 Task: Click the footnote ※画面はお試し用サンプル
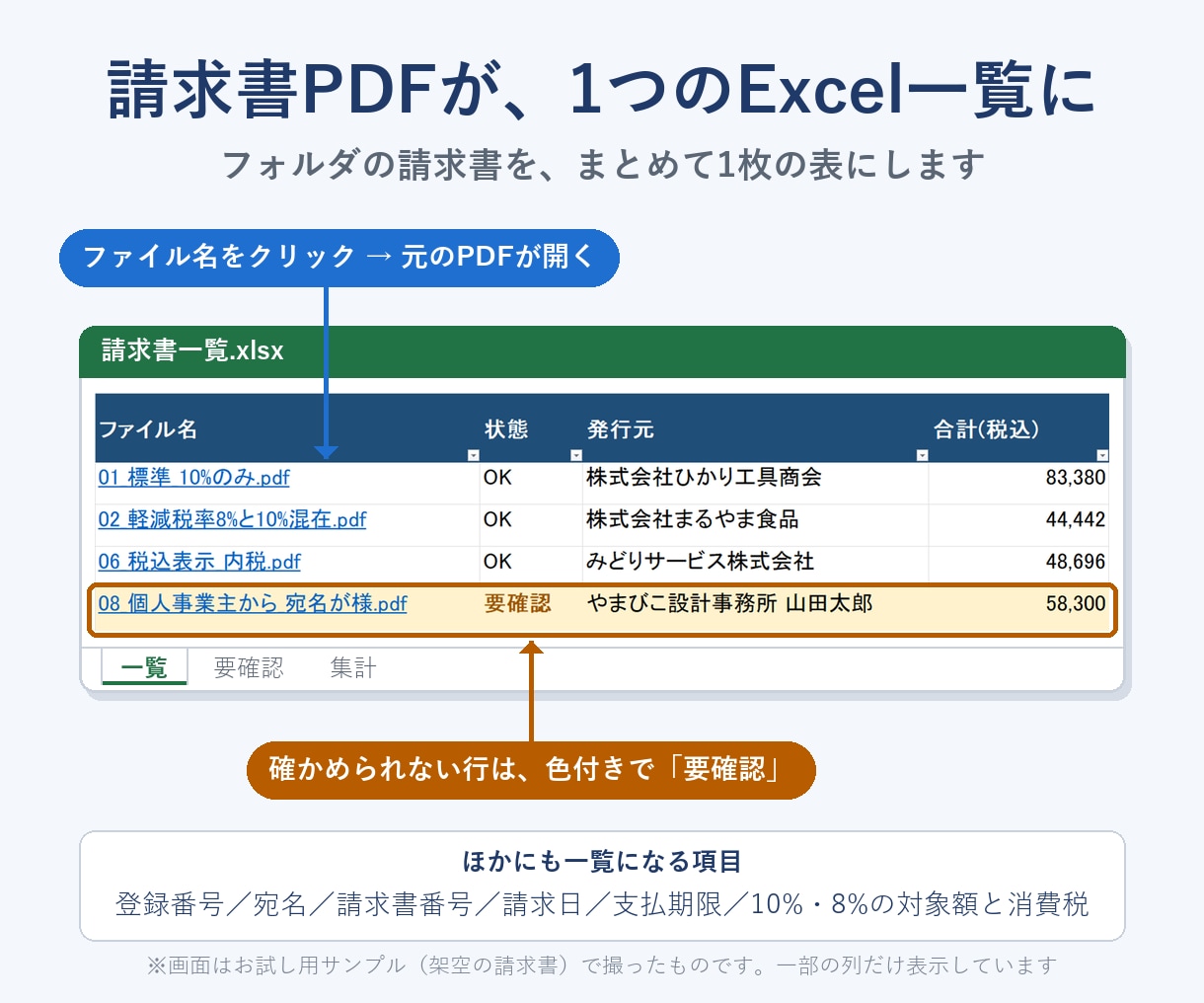point(602,965)
